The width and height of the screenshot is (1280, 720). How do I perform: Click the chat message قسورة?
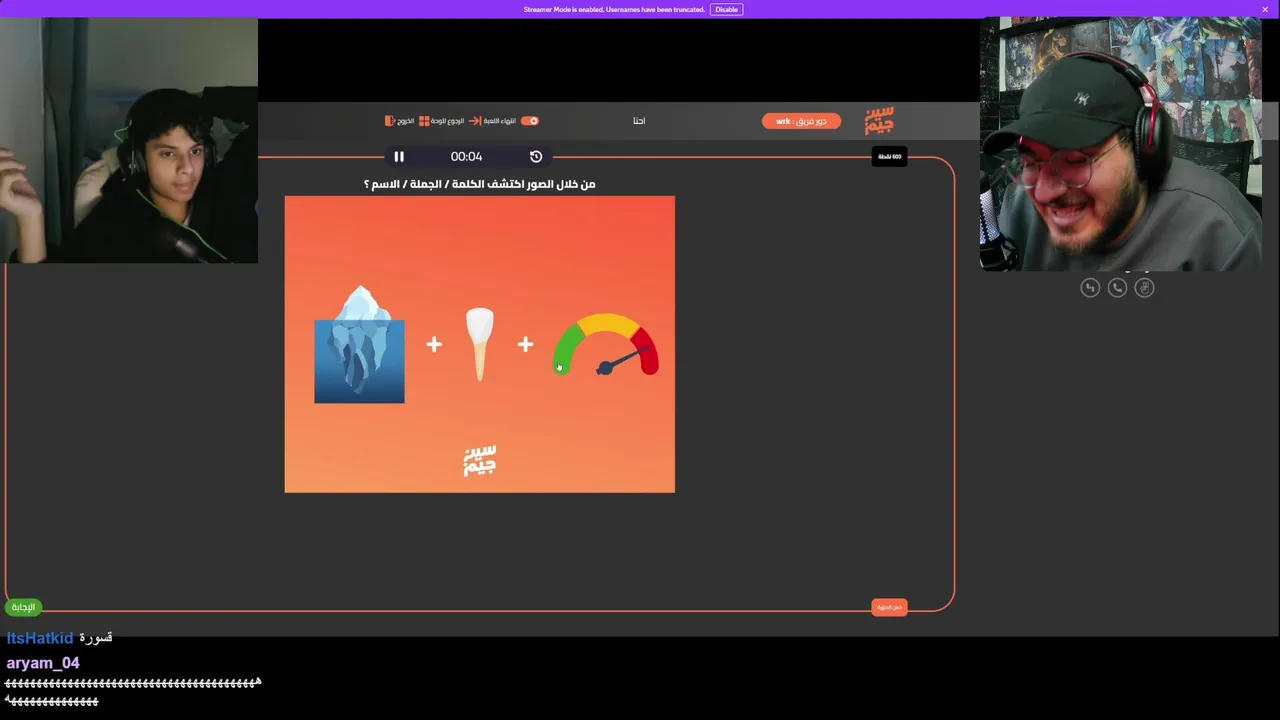(96, 638)
